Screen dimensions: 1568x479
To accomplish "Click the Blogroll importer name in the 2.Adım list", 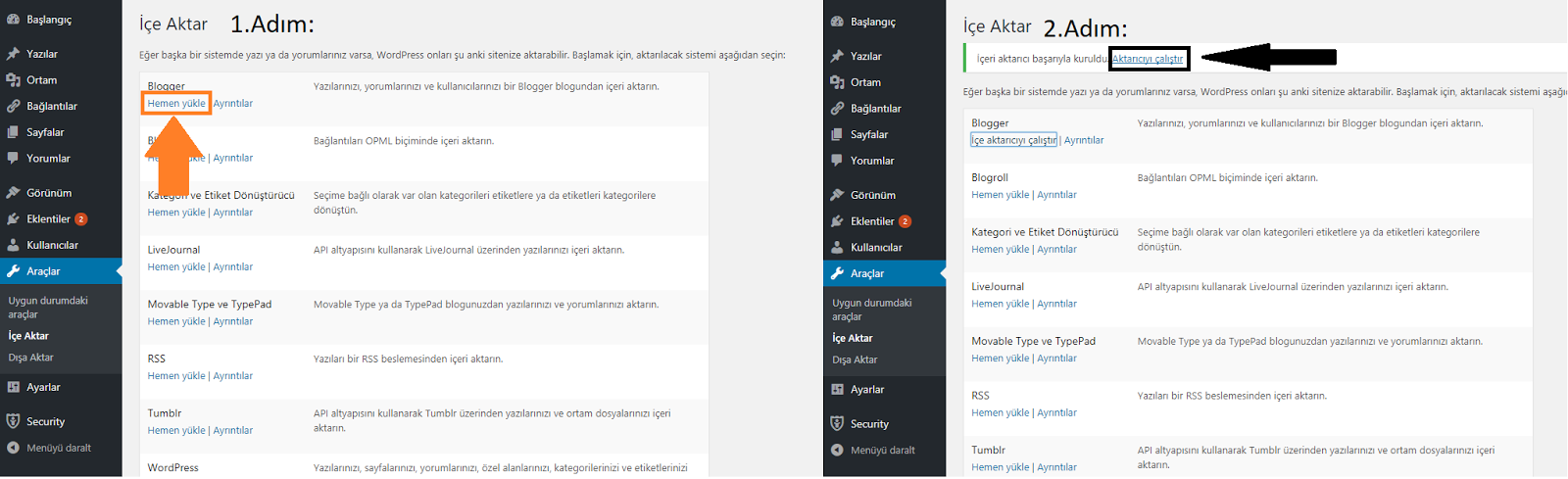I will [990, 177].
